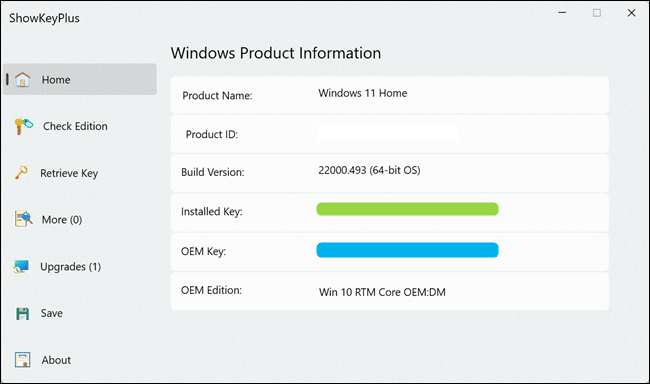Screen dimensions: 650x384
Task: Click the build version 22000.493 text
Action: tap(342, 170)
